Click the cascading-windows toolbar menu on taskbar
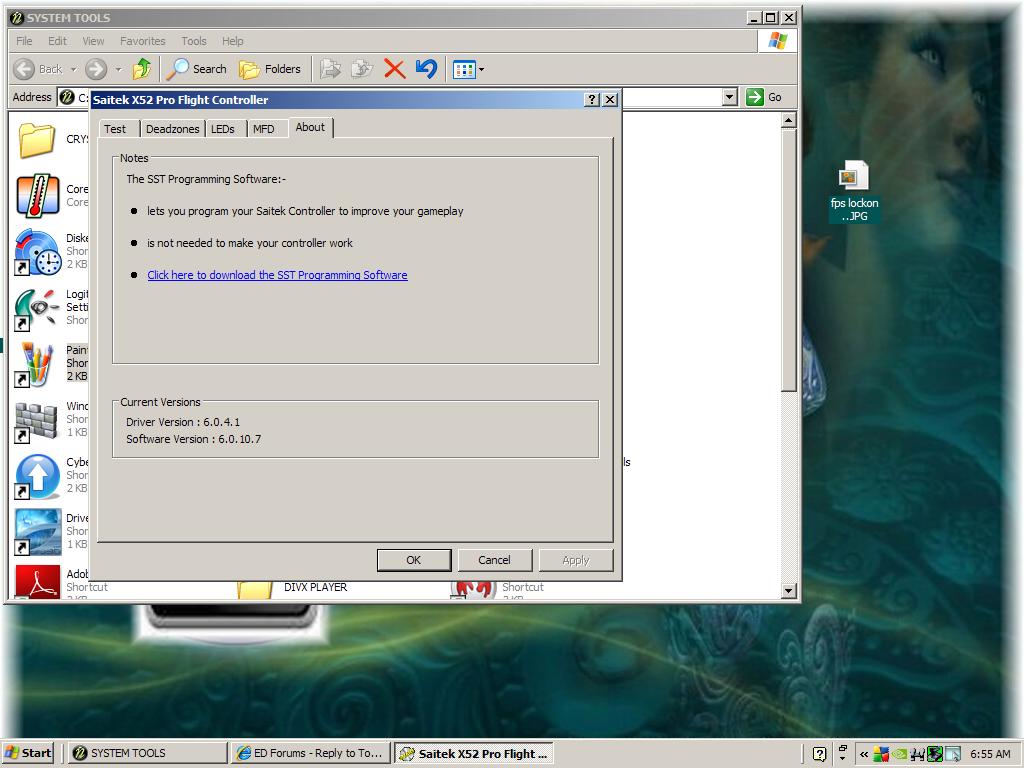The image size is (1024, 768). coord(842,752)
